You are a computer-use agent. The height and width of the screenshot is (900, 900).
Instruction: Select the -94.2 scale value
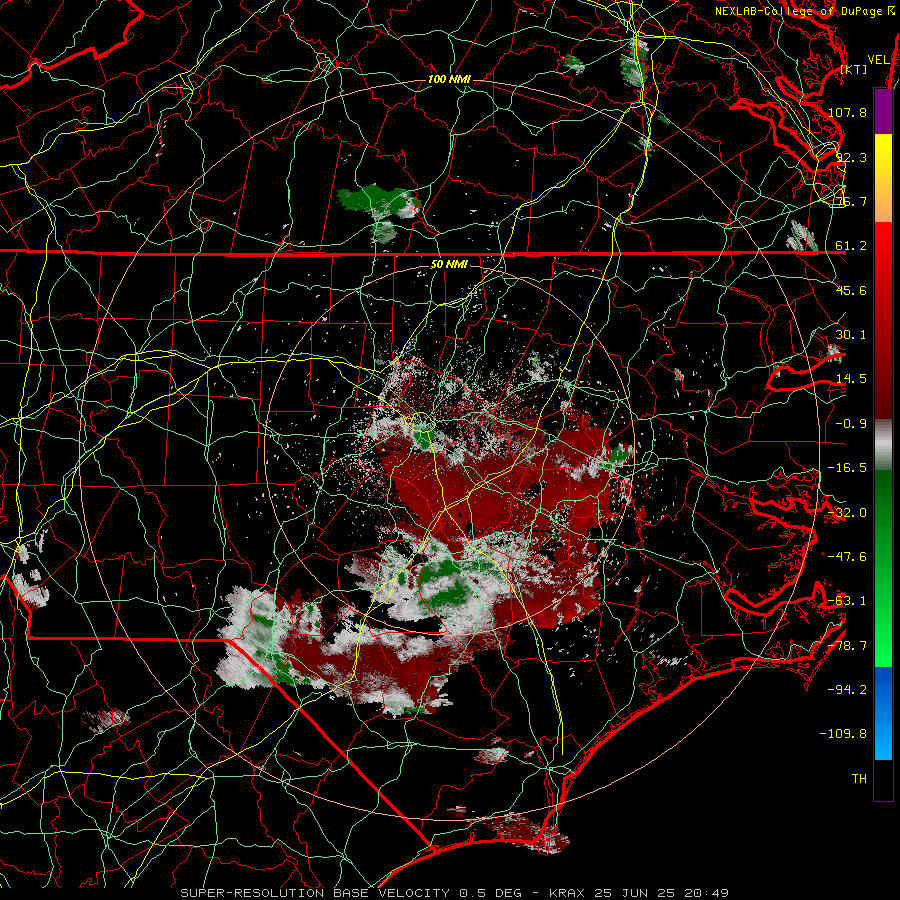847,690
